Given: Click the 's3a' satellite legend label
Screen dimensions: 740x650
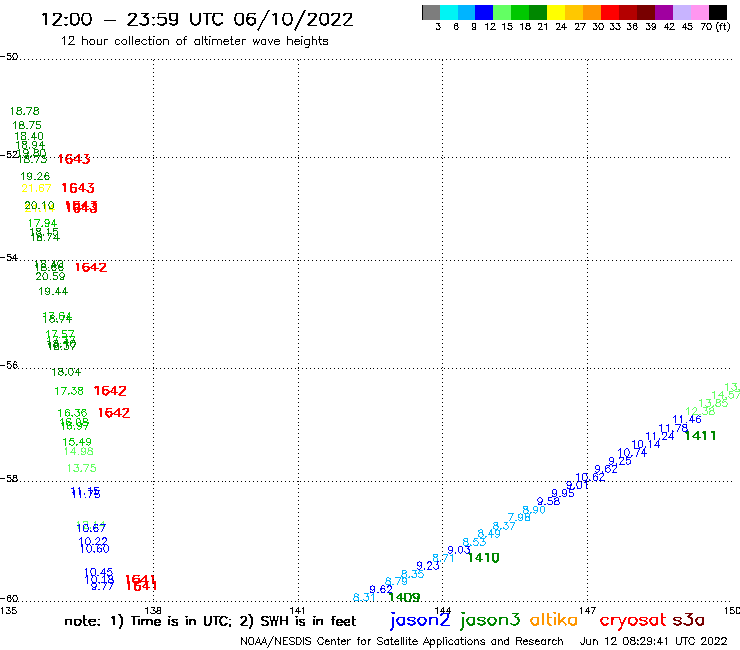Looking at the screenshot, I should (689, 620).
